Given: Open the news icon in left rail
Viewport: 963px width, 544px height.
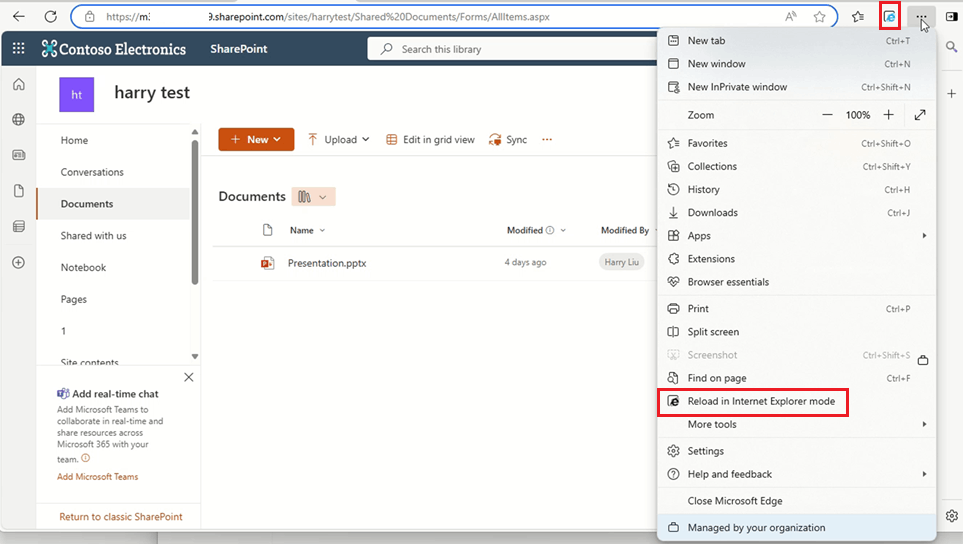Looking at the screenshot, I should coord(19,155).
